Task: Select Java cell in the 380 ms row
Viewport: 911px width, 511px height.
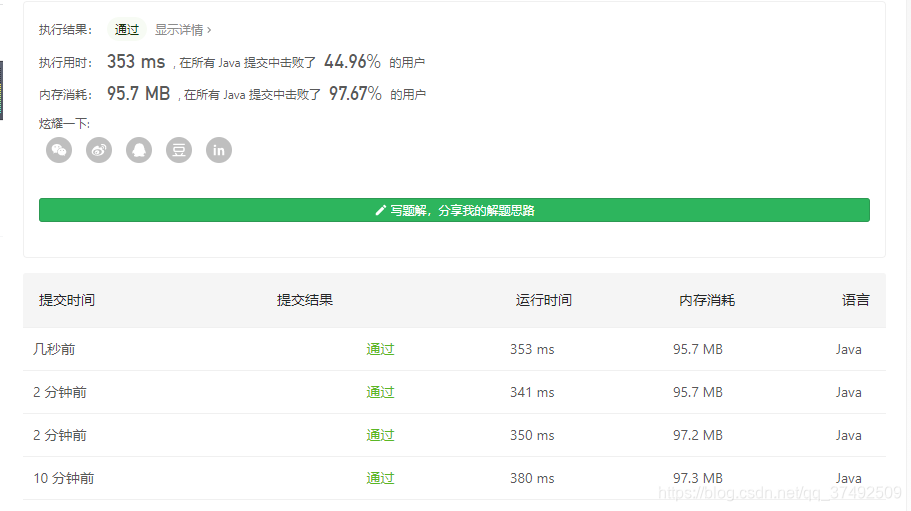Action: pos(849,478)
